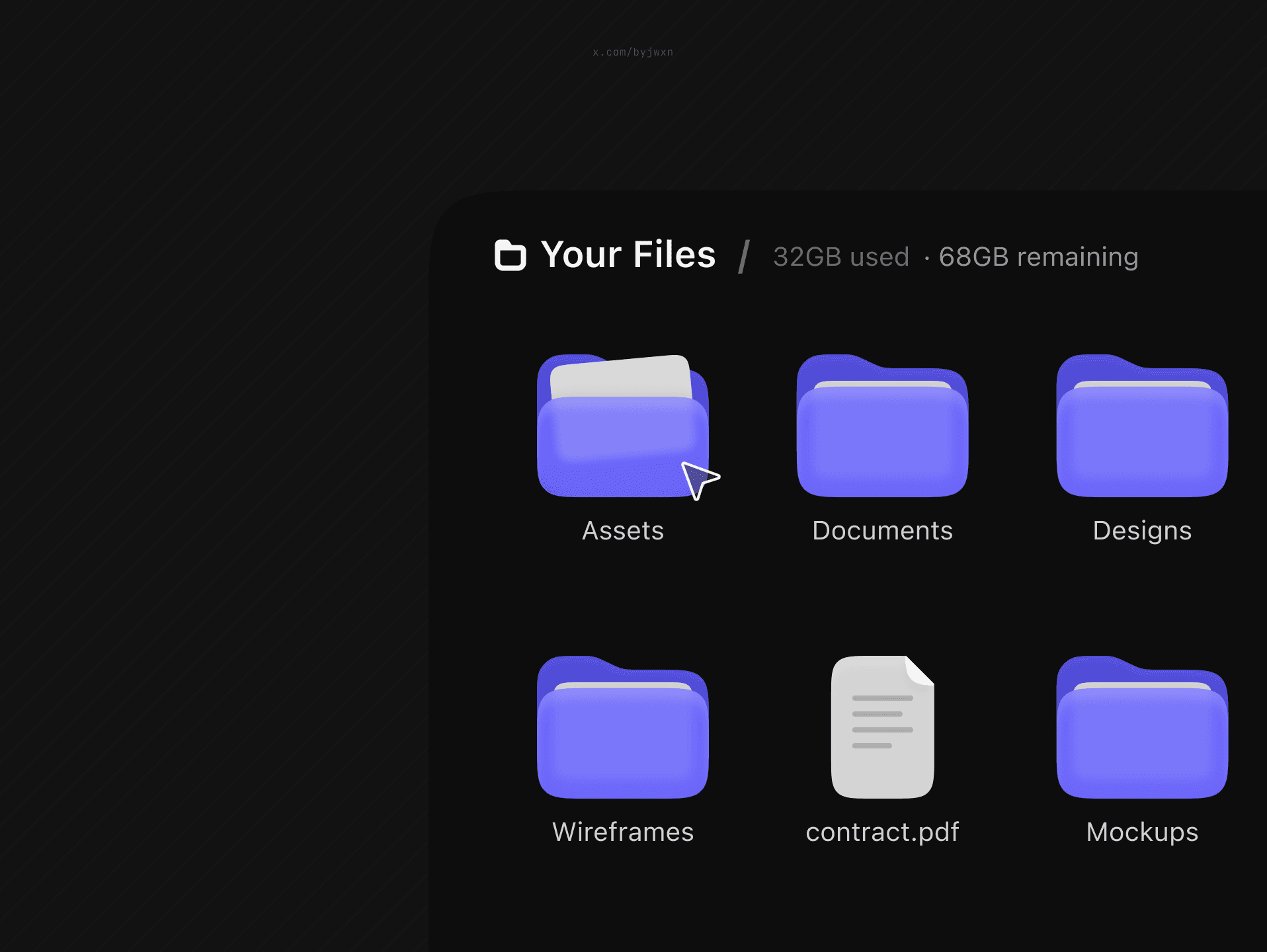
Task: Click the 32GB used label
Action: pyautogui.click(x=841, y=257)
